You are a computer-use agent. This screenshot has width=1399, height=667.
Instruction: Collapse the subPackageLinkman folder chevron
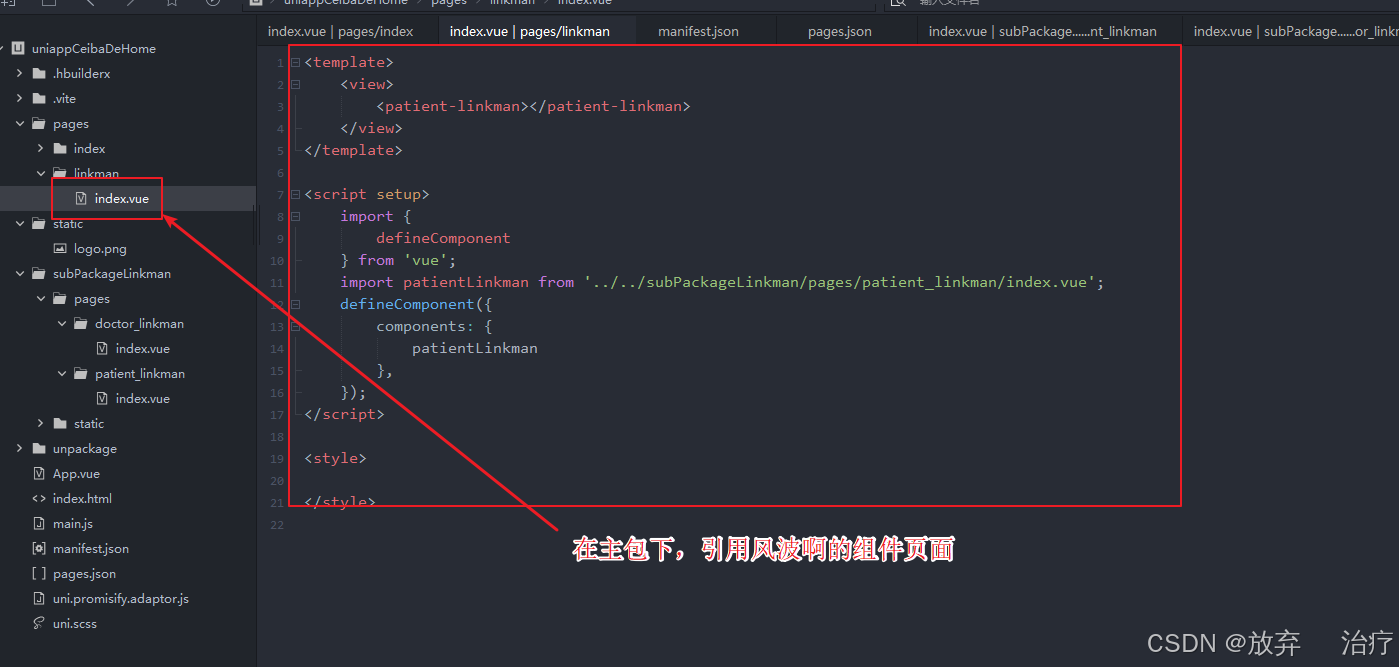(x=19, y=273)
